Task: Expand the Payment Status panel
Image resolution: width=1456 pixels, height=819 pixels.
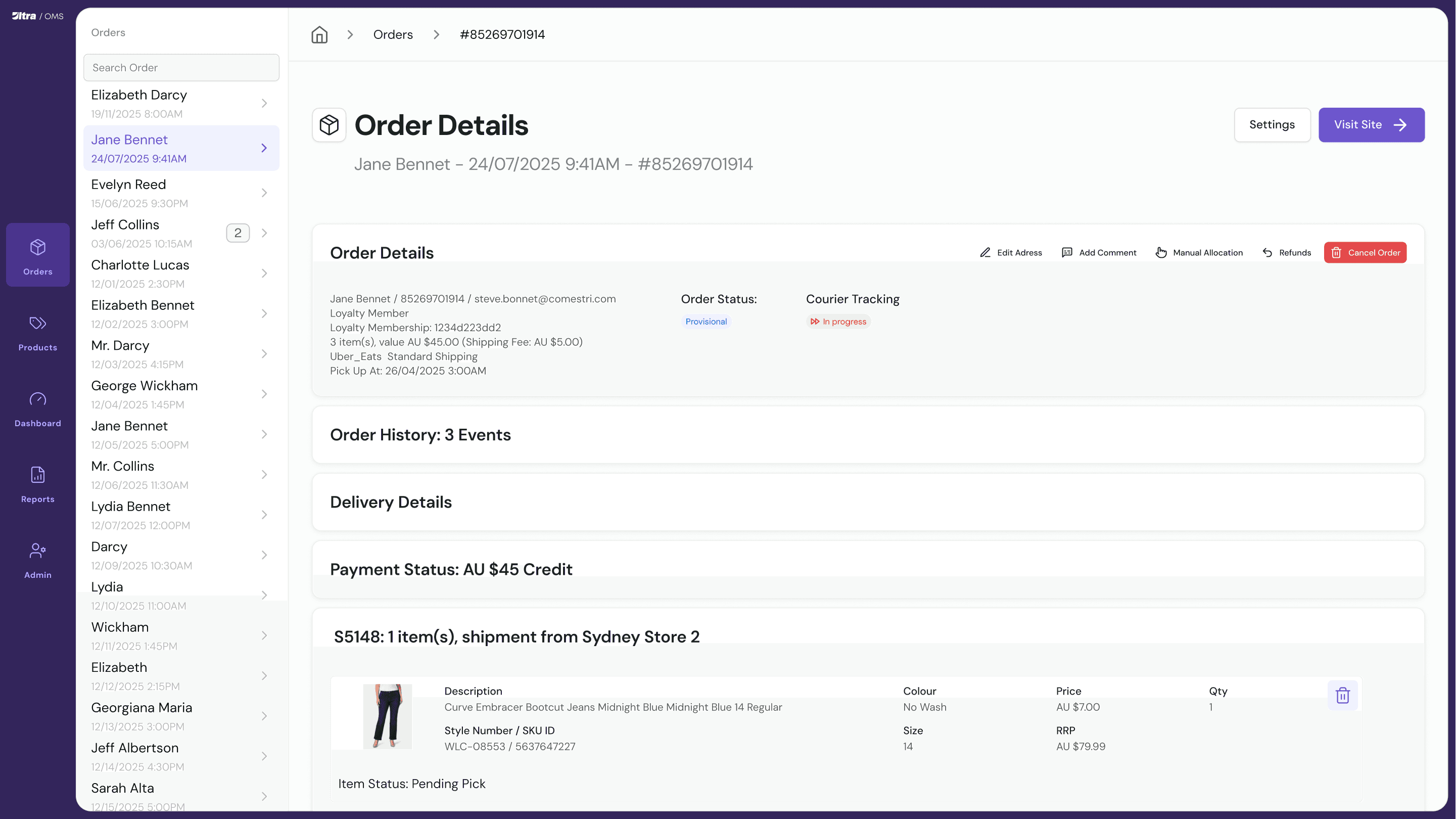Action: coord(868,569)
